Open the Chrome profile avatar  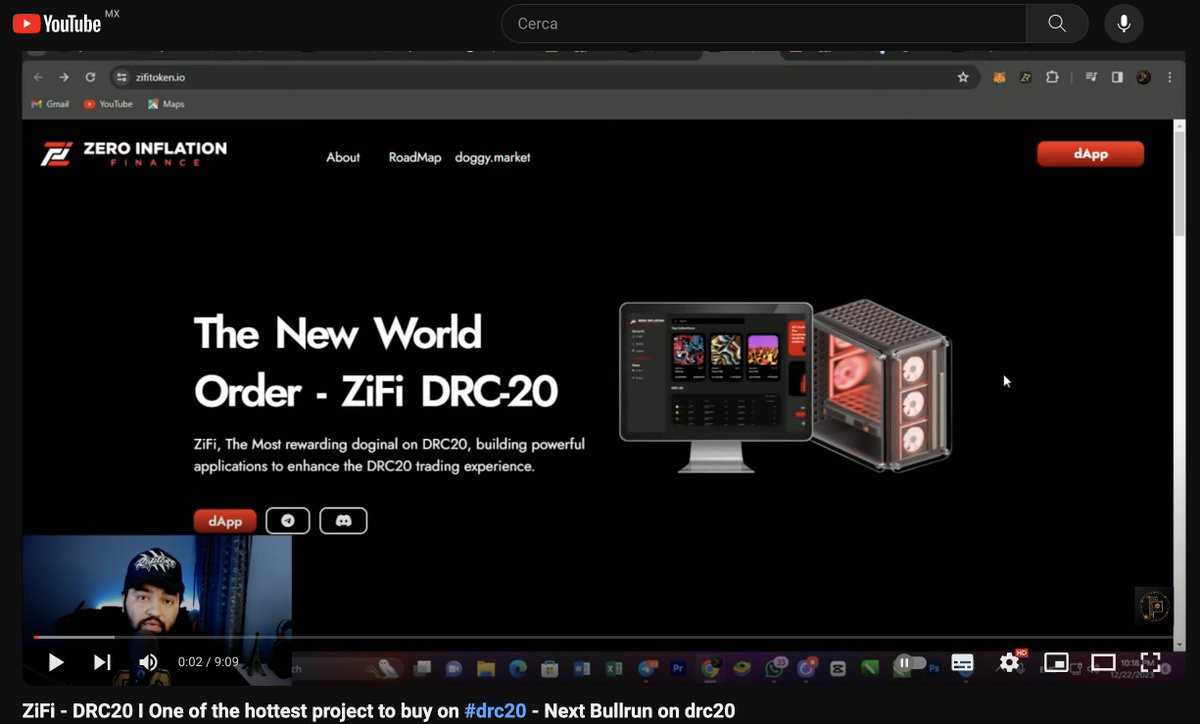tap(1143, 77)
